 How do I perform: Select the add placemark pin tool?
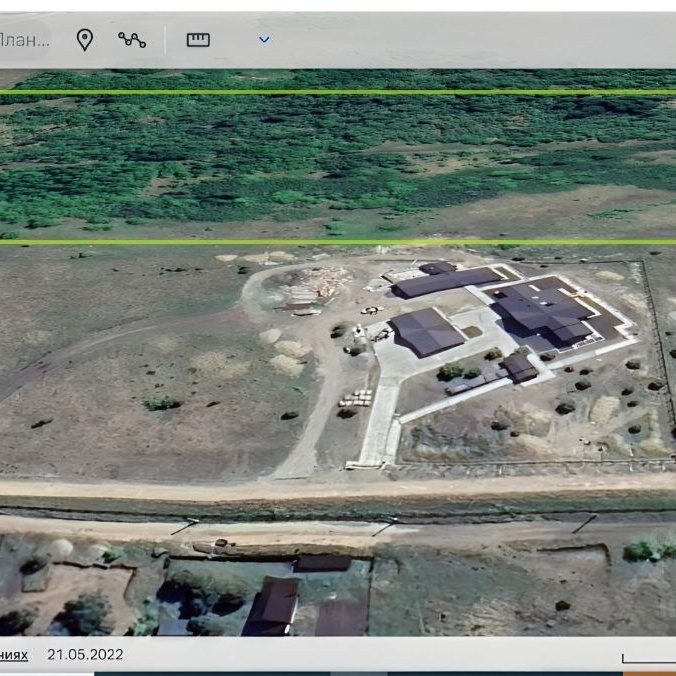point(85,40)
